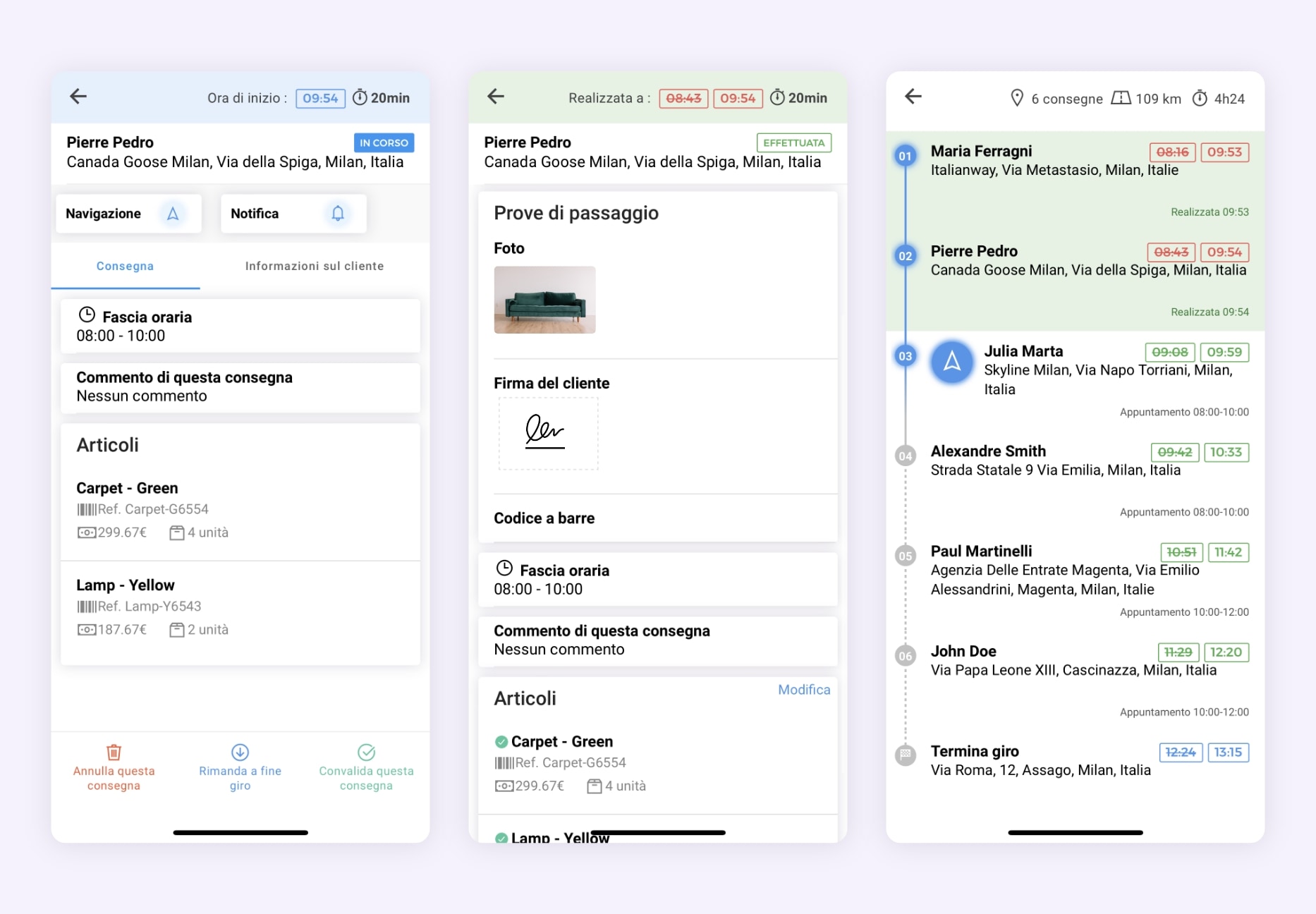This screenshot has width=1316, height=914.
Task: Select stop marker 04 for Alexandre Smith
Action: [905, 456]
